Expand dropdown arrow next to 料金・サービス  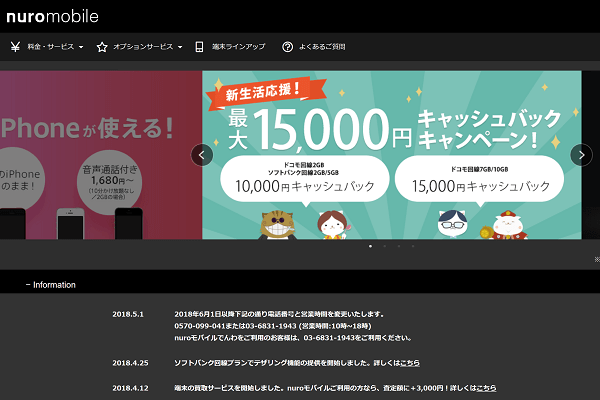81,47
